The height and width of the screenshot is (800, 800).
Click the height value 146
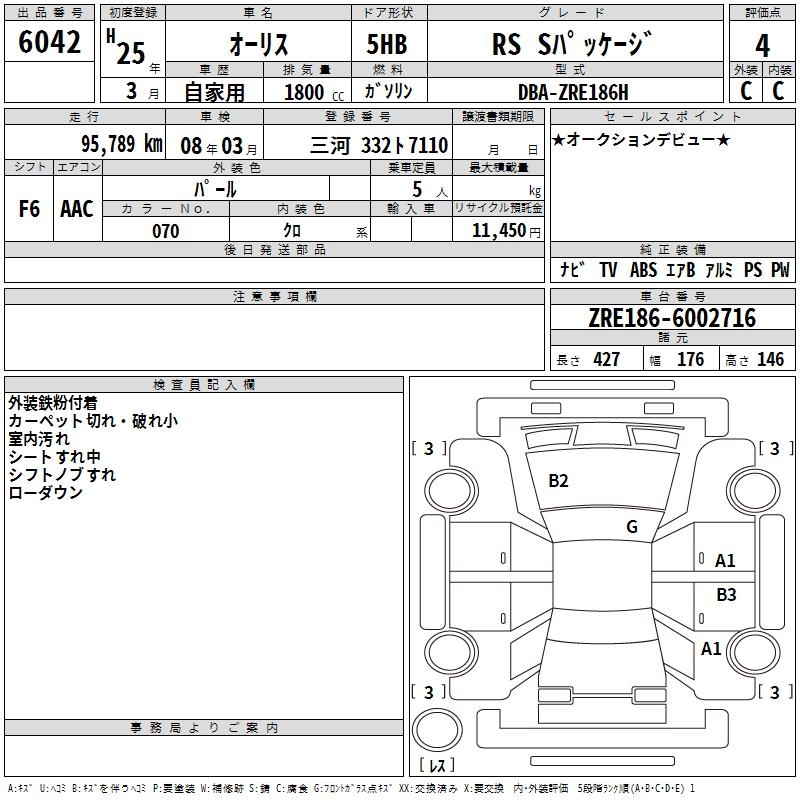pyautogui.click(x=770, y=360)
